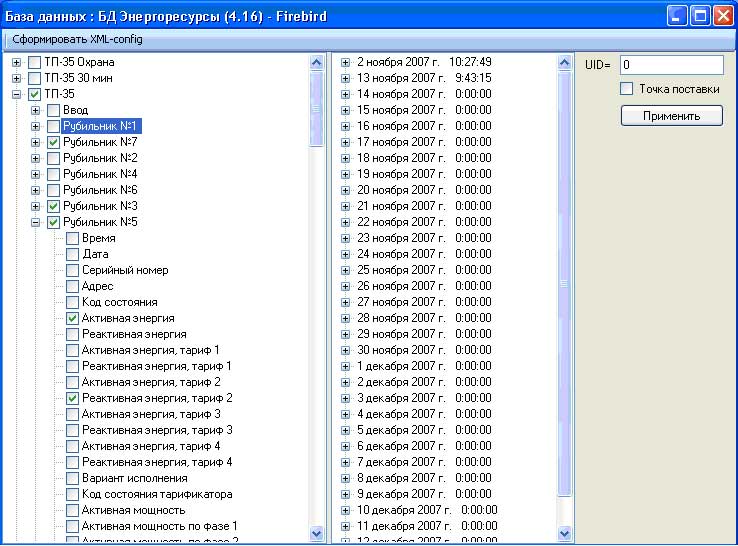The height and width of the screenshot is (546, 738).
Task: Maximize the База данных window
Action: 700,16
